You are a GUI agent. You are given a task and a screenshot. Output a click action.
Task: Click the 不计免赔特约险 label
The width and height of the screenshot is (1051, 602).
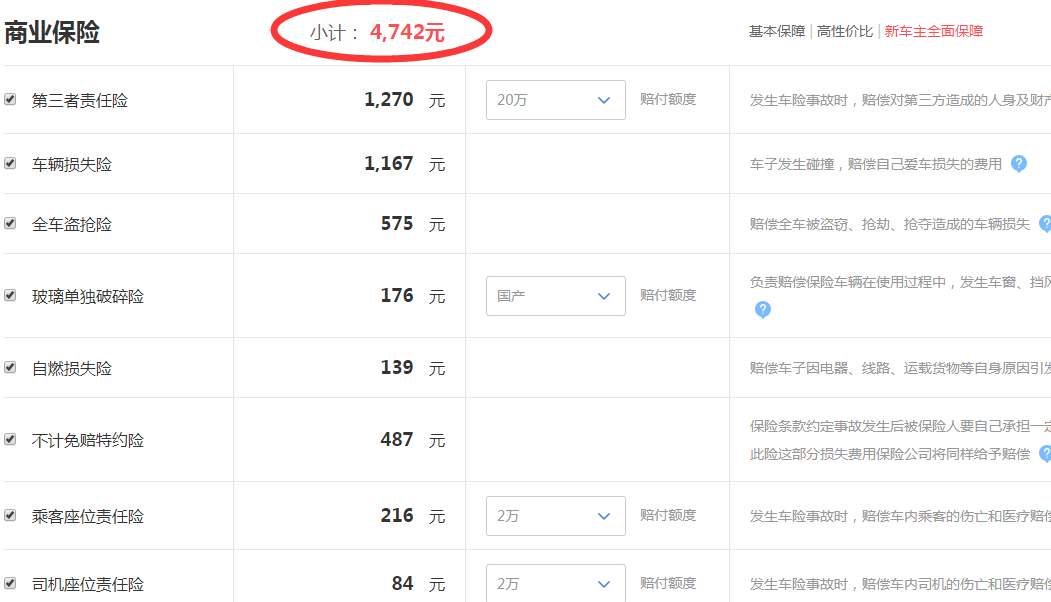coord(88,440)
